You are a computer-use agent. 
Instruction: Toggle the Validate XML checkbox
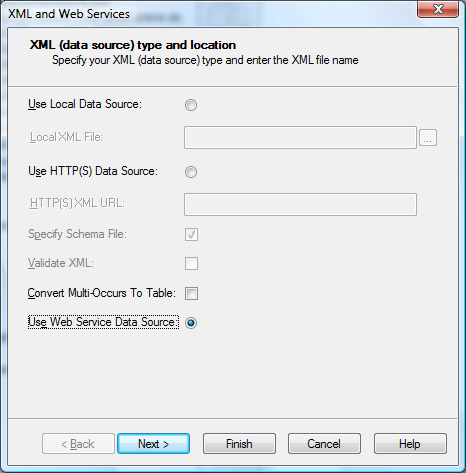click(191, 263)
